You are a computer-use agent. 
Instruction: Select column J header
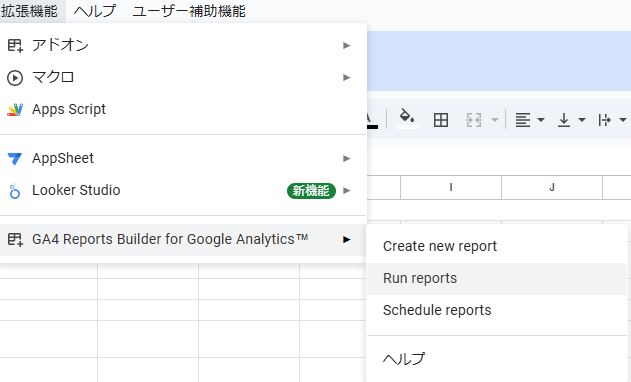(552, 187)
